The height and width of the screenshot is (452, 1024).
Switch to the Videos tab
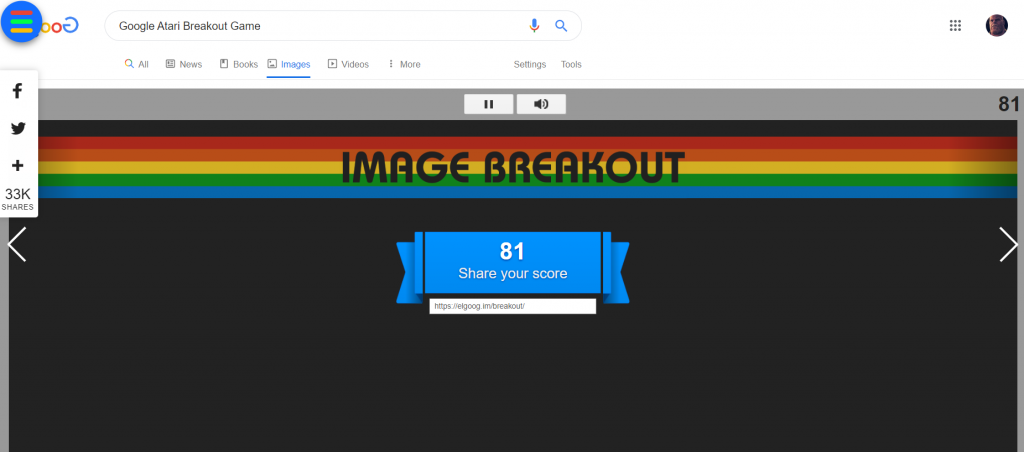(348, 64)
